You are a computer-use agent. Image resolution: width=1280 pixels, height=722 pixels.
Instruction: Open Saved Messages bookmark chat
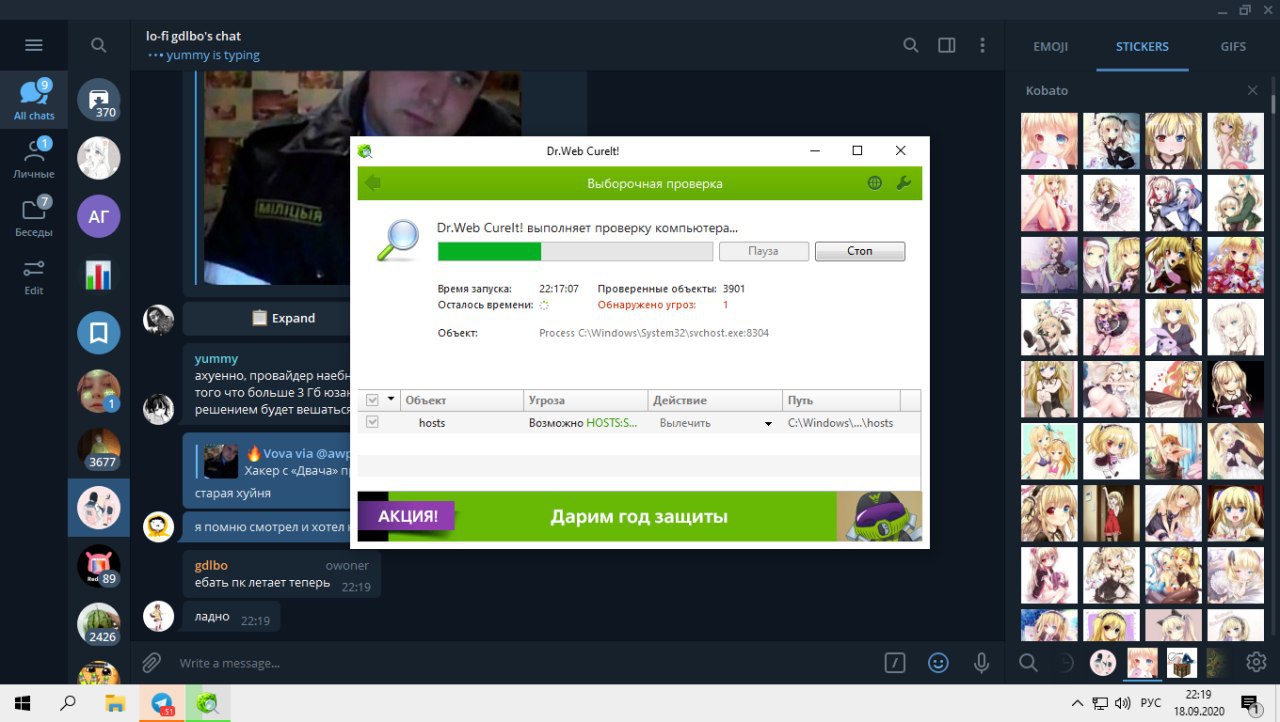tap(99, 333)
